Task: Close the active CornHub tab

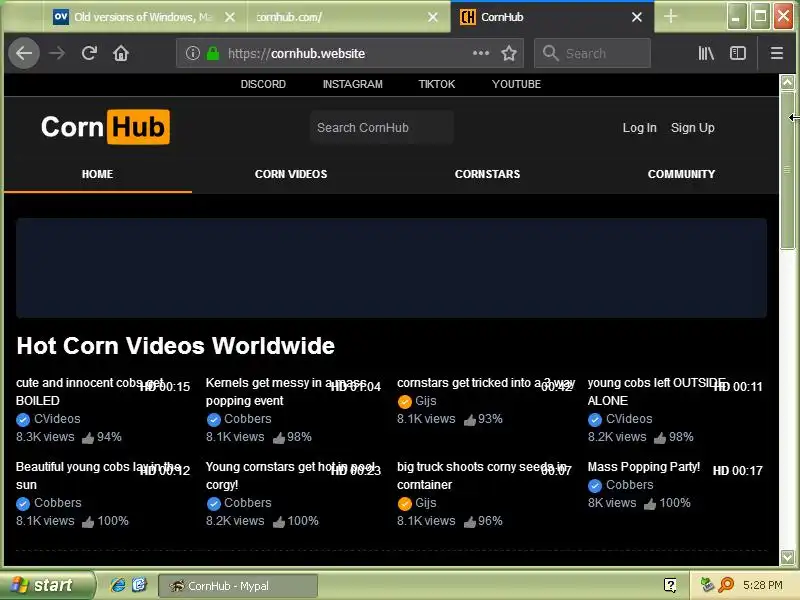Action: click(637, 17)
